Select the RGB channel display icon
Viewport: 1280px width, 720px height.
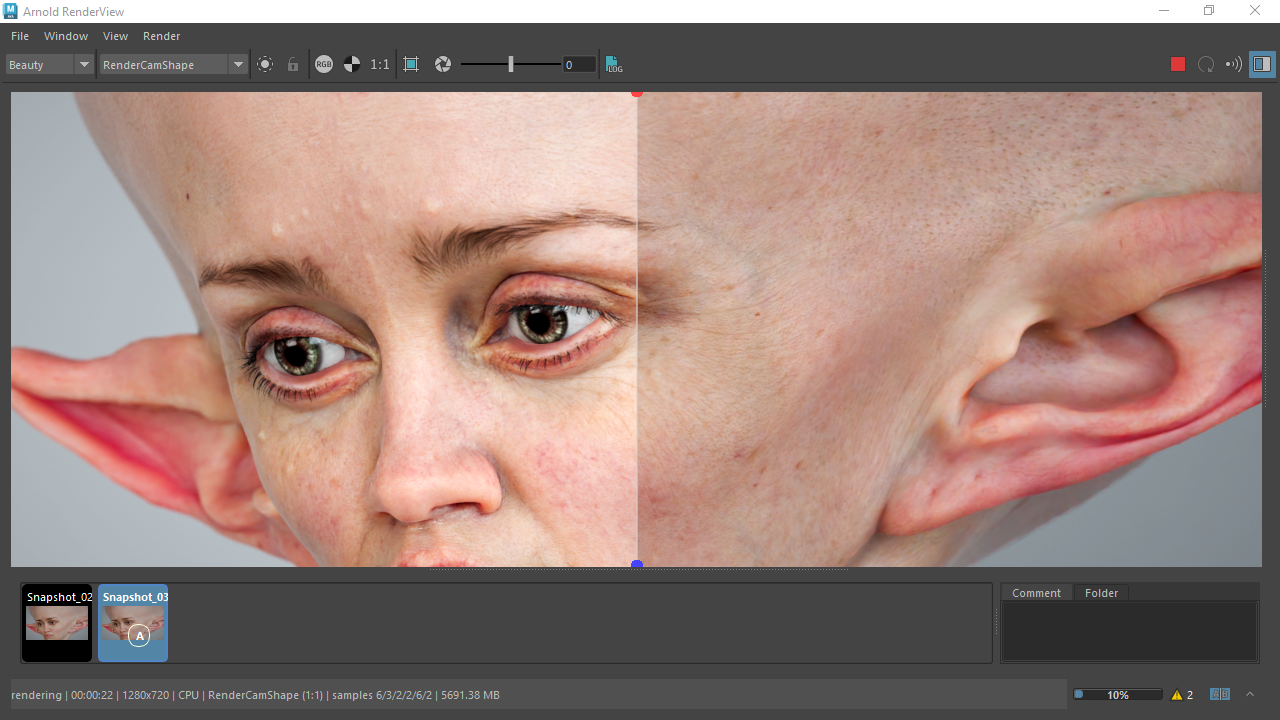tap(324, 64)
